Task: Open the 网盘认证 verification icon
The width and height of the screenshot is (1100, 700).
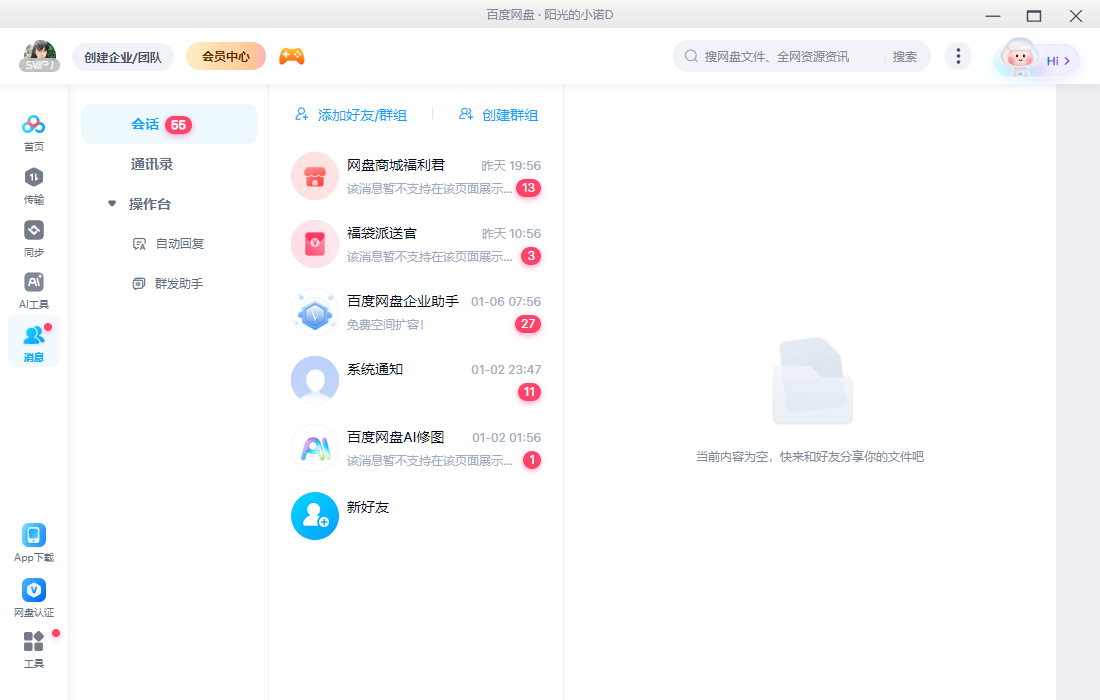Action: pos(33,592)
